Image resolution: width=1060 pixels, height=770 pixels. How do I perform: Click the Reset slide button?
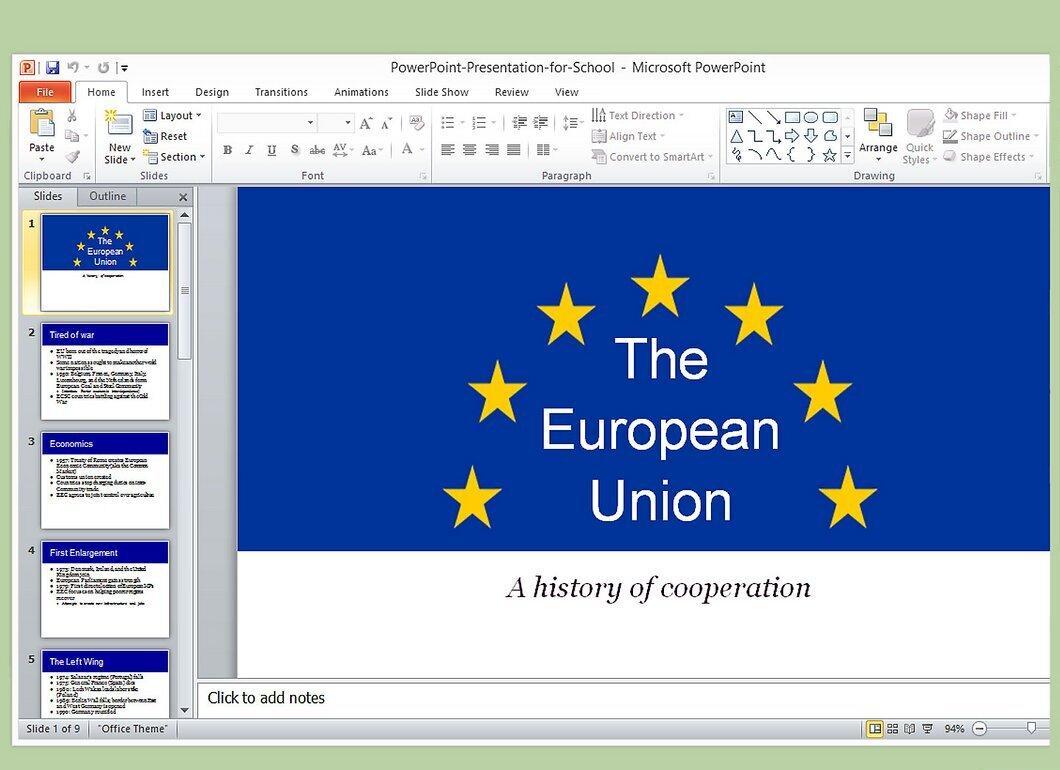[166, 137]
